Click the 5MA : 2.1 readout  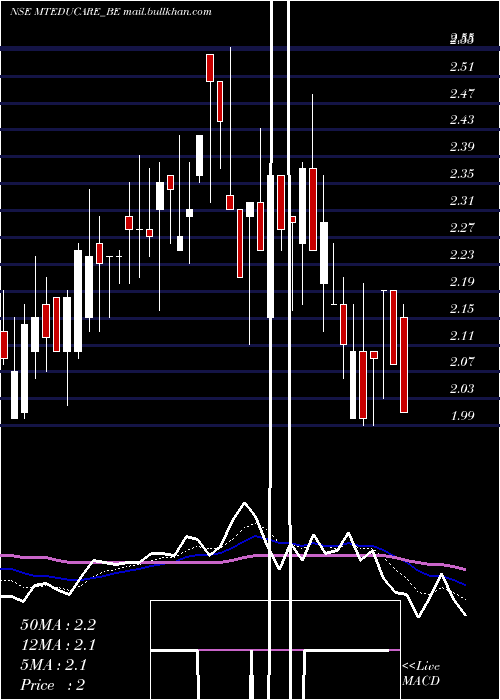pos(54,665)
